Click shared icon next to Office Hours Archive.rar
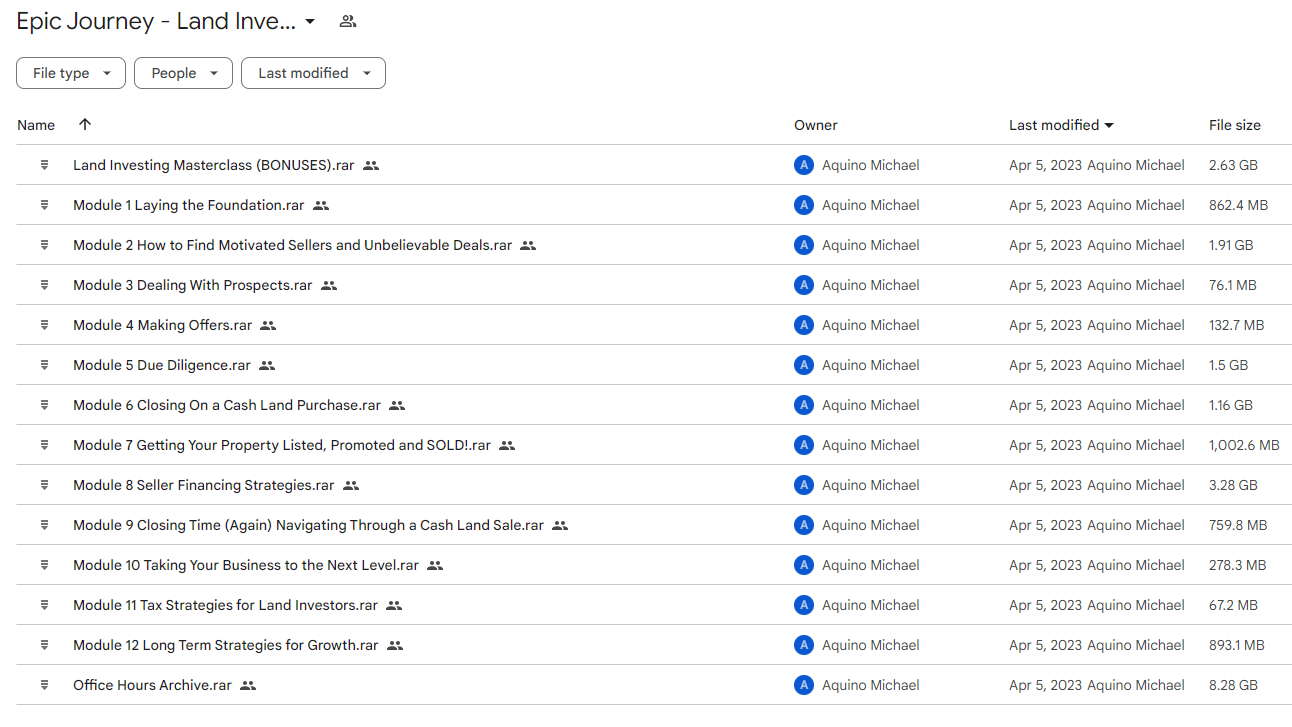The image size is (1292, 727). tap(248, 685)
